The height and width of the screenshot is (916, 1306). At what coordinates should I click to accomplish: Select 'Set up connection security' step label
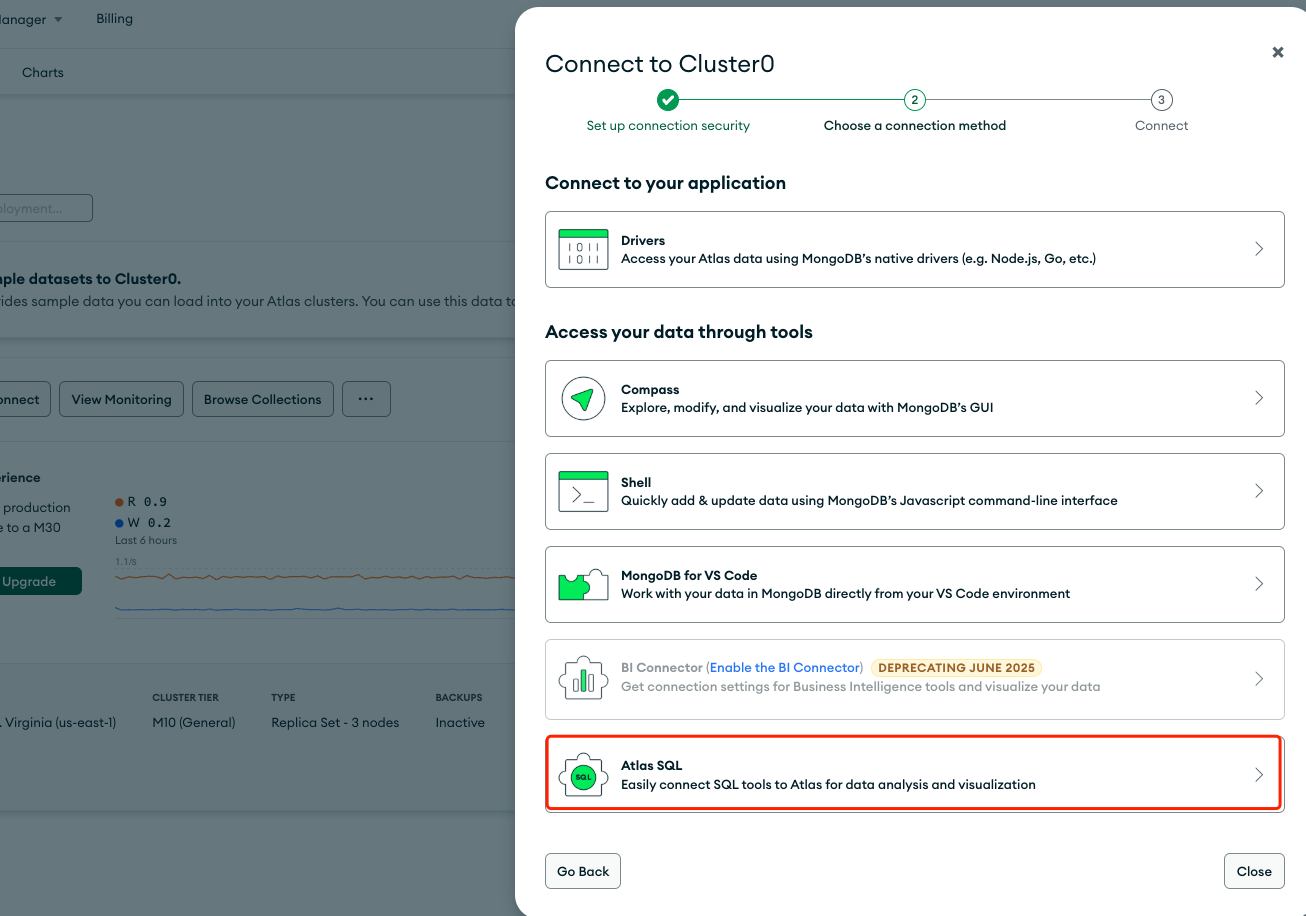pyautogui.click(x=668, y=126)
